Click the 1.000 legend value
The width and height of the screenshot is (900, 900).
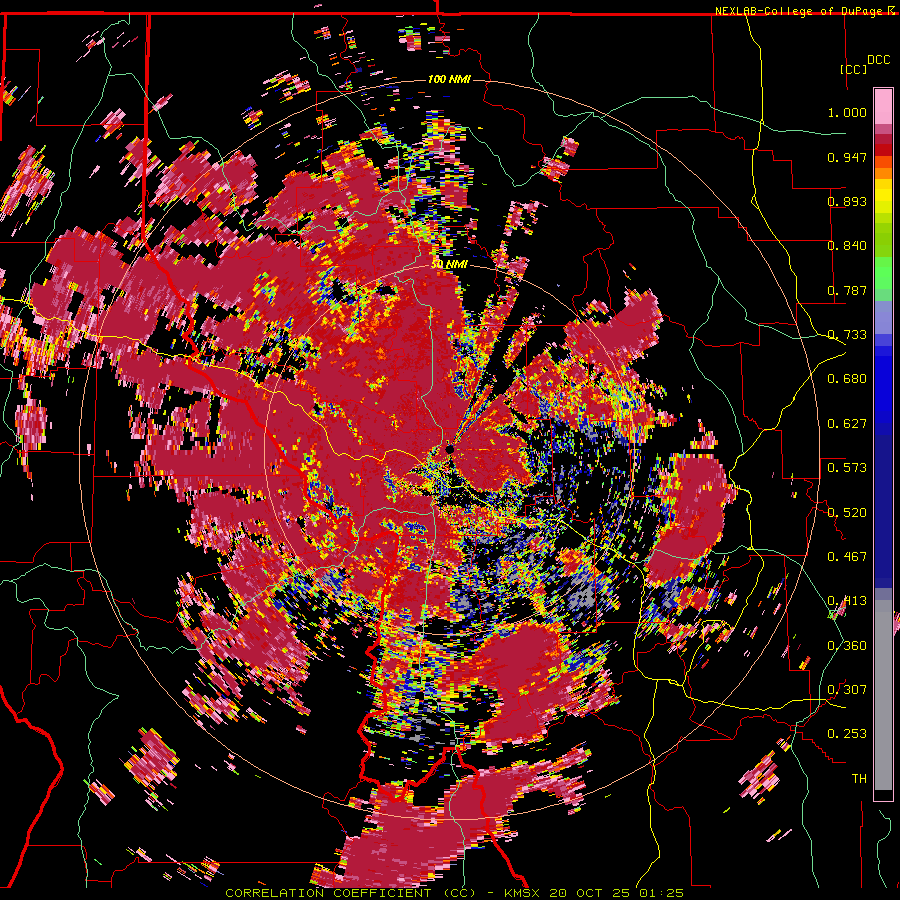[847, 112]
